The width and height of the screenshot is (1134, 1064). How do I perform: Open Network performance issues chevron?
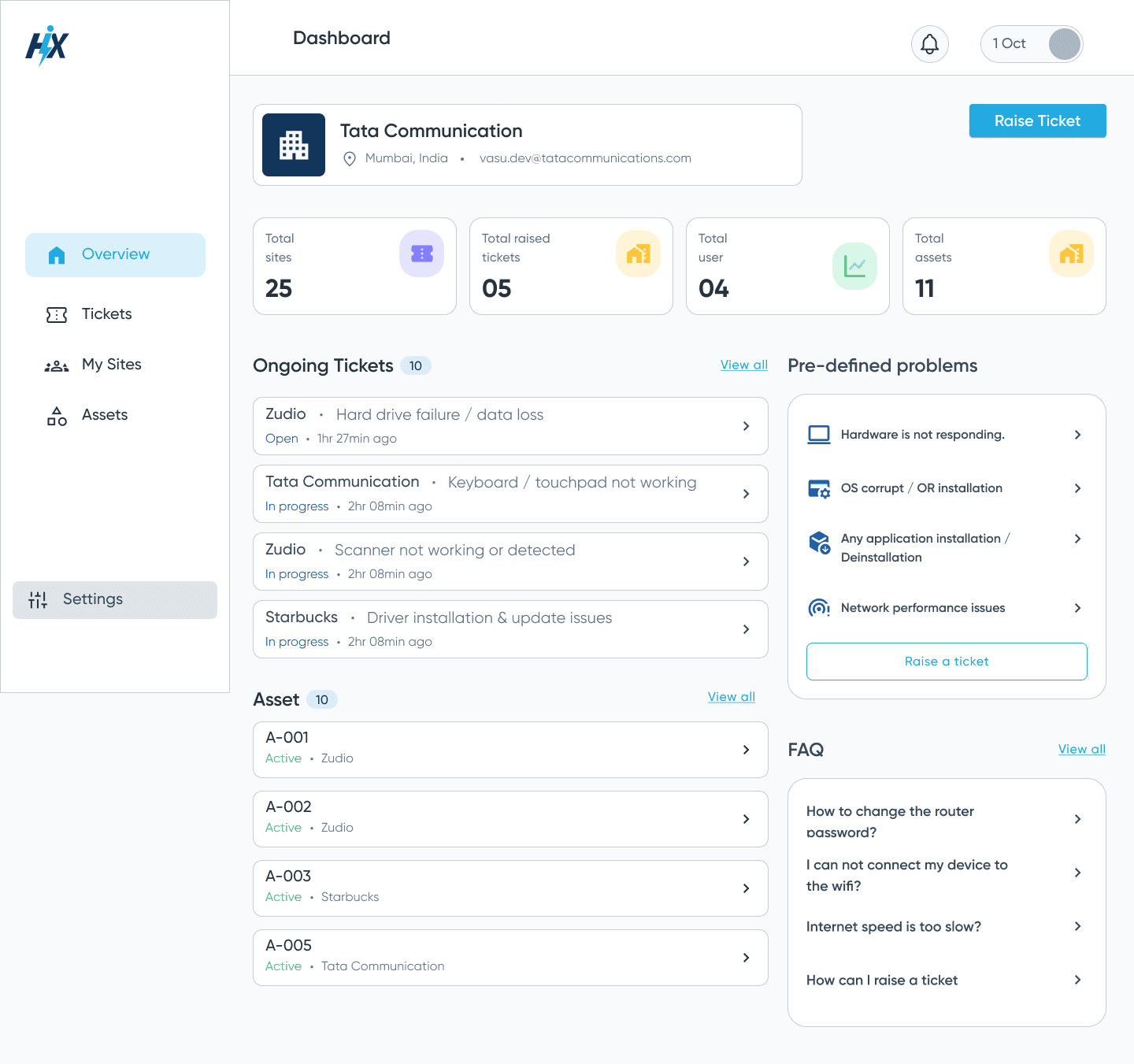click(x=1078, y=608)
